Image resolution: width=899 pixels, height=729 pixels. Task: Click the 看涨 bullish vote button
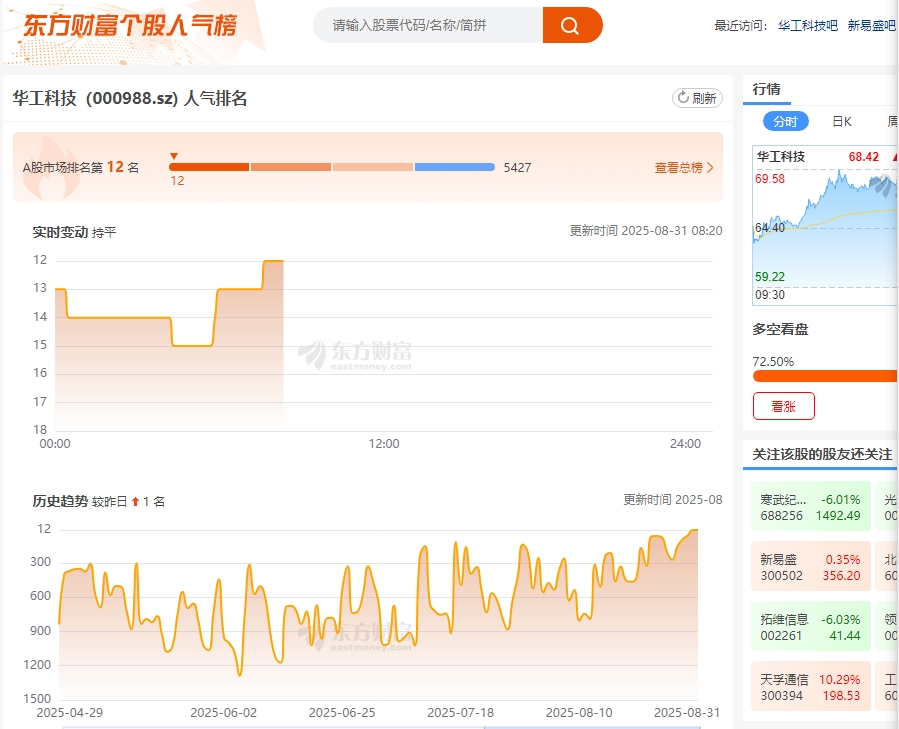(784, 406)
